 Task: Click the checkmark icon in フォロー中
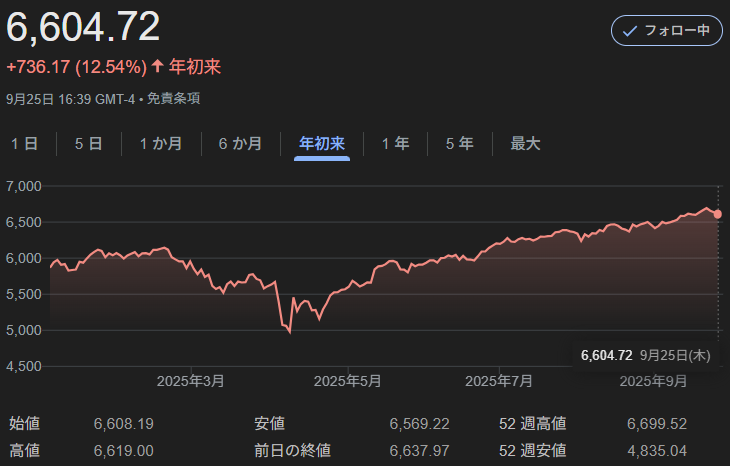(630, 31)
